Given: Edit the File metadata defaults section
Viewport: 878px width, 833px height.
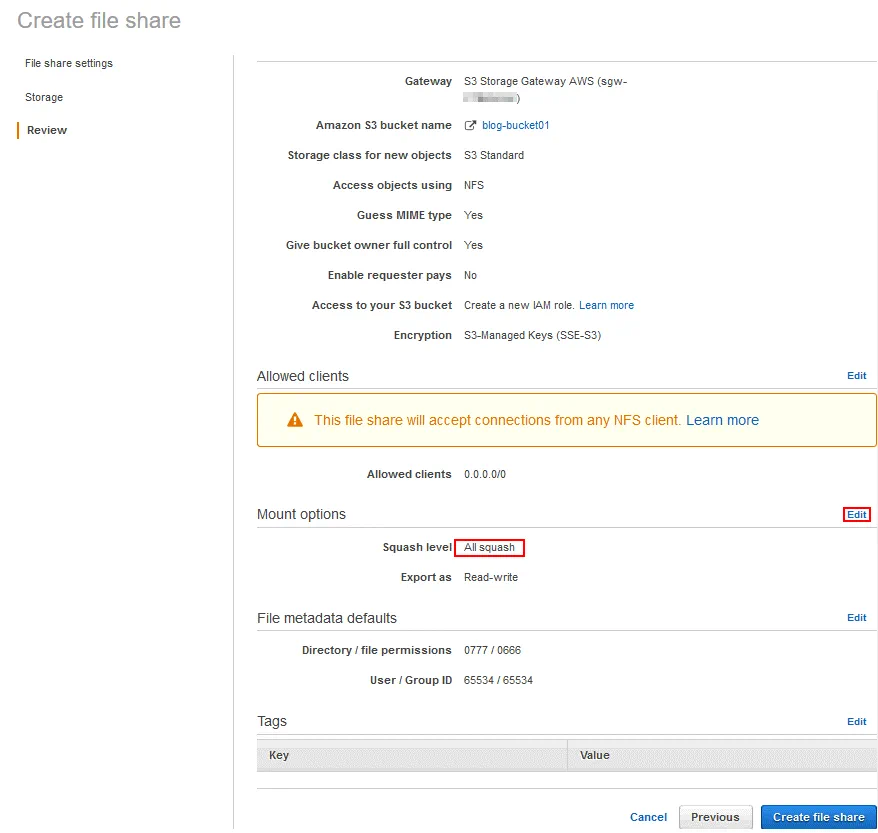Looking at the screenshot, I should point(857,618).
